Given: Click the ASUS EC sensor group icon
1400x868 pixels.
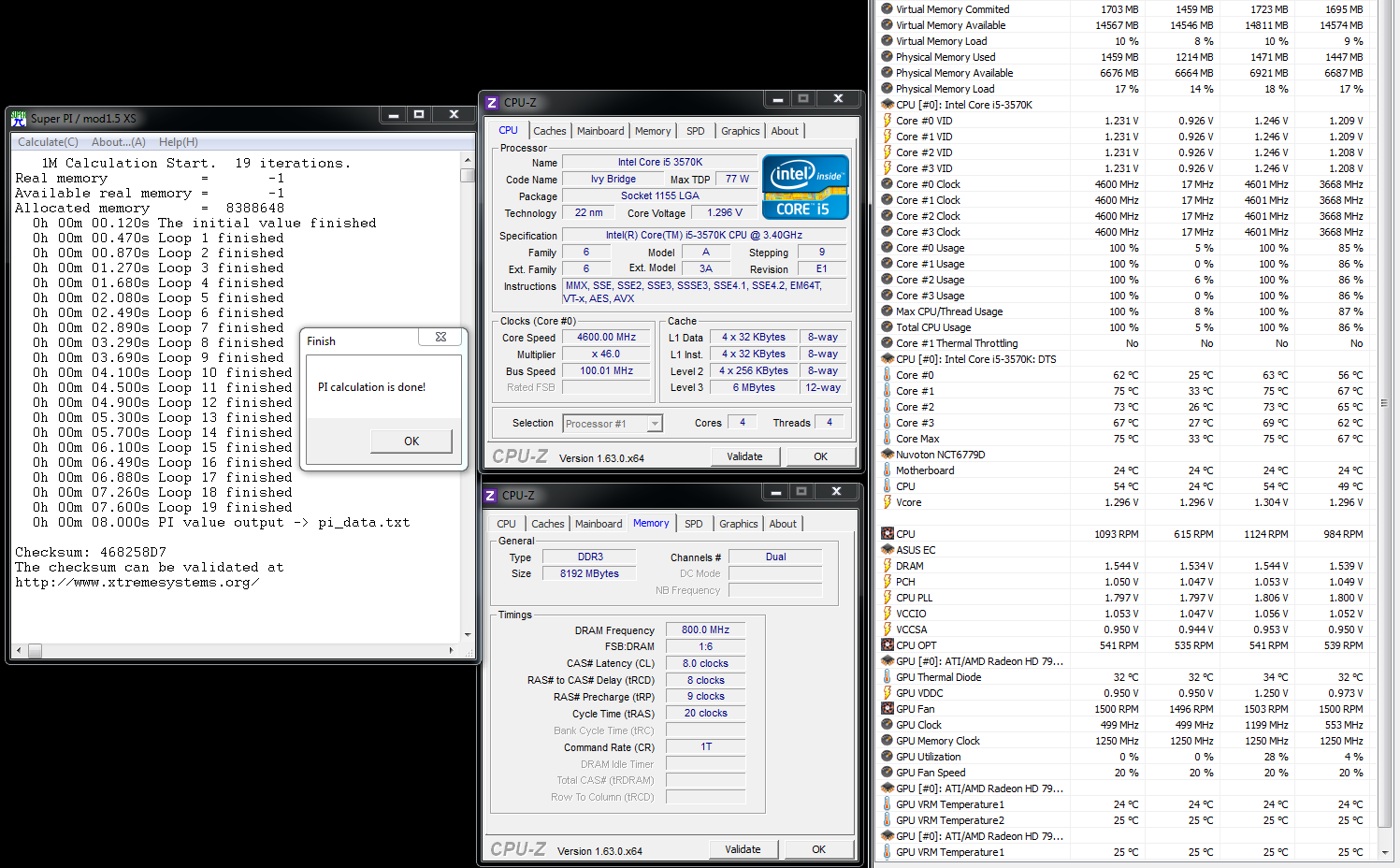Looking at the screenshot, I should pyautogui.click(x=887, y=550).
